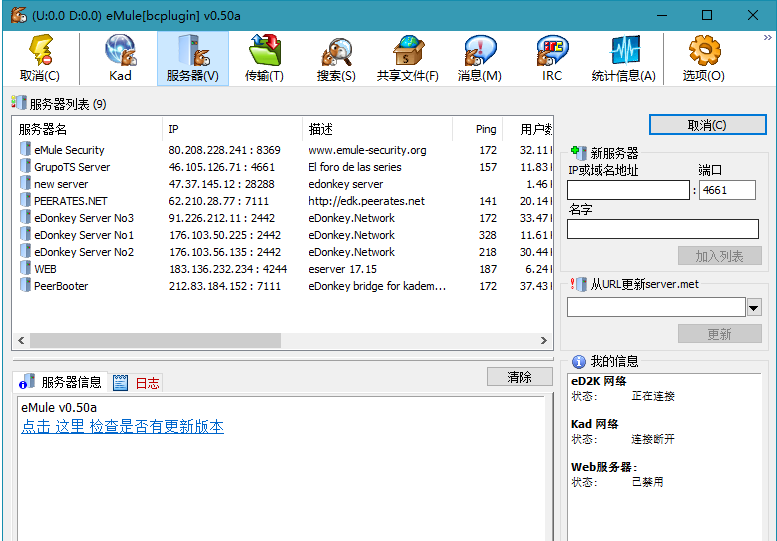
Task: Click the 从URL更新server.met icon
Action: 579,284
